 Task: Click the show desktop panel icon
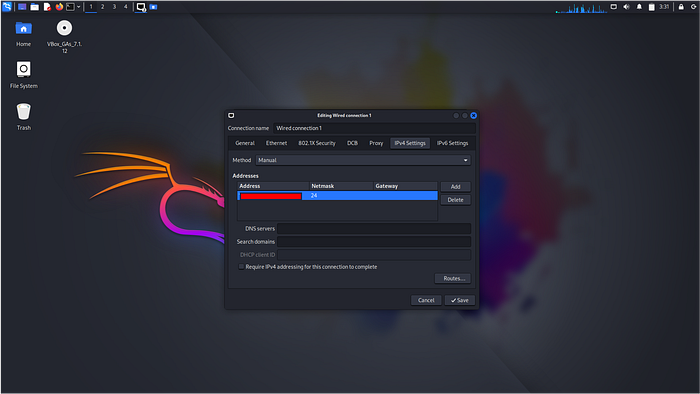(22, 7)
